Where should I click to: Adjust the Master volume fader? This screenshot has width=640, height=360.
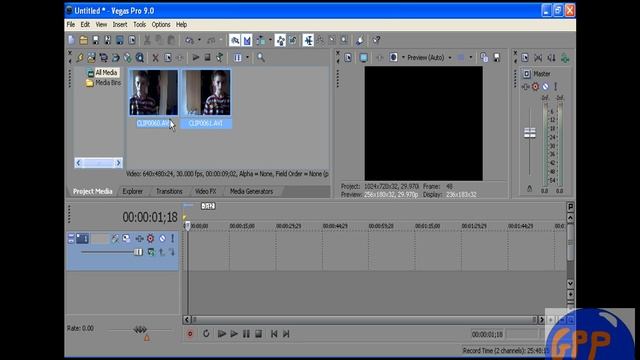pos(530,133)
